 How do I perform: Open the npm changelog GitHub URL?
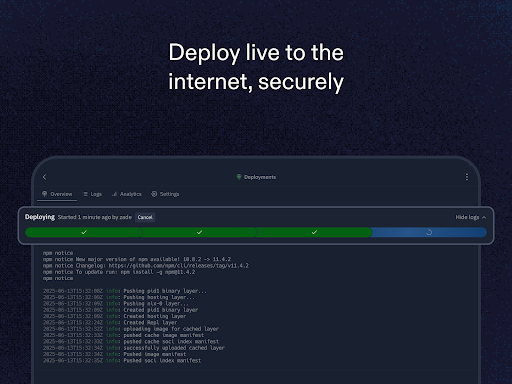[179, 266]
